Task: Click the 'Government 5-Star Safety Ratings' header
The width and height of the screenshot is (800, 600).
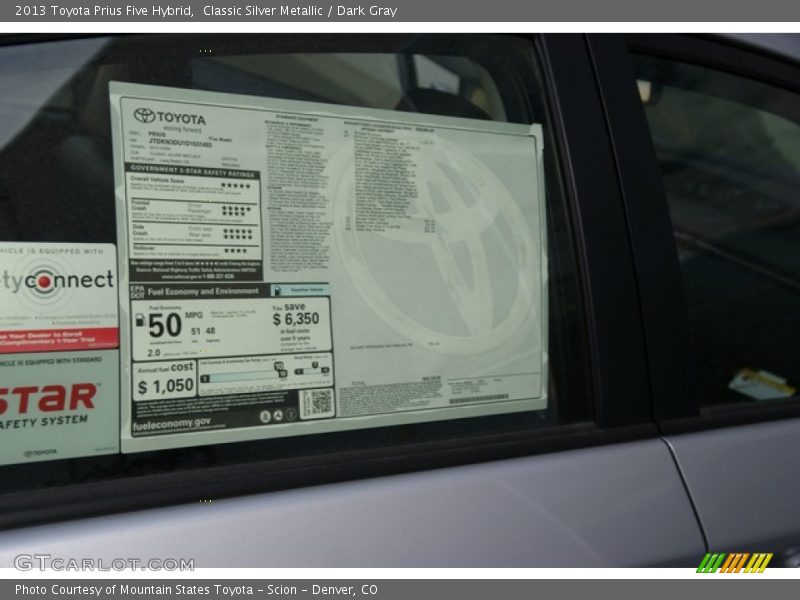Action: tap(192, 171)
